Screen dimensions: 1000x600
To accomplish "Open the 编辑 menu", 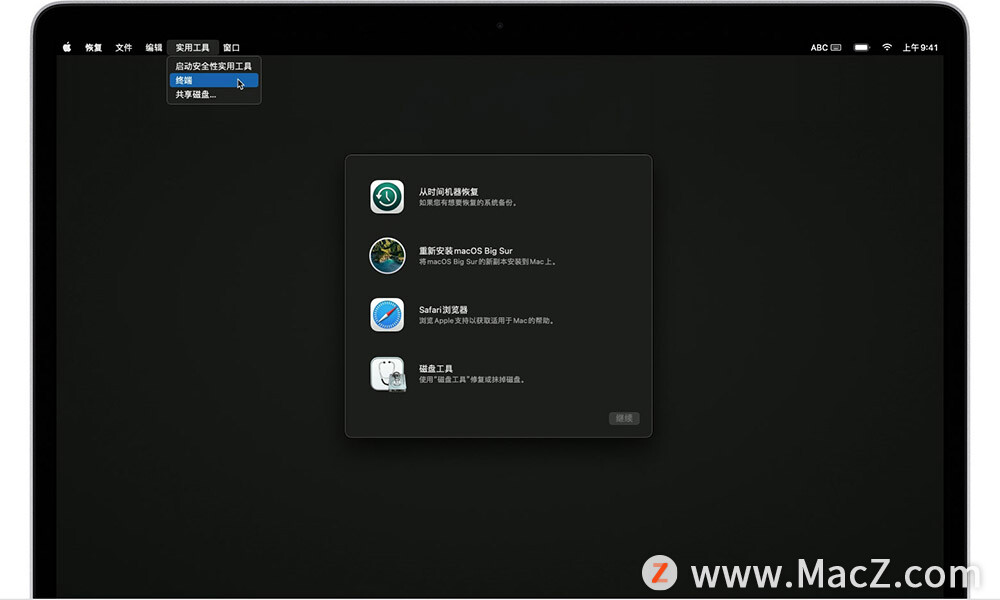I will 152,46.
